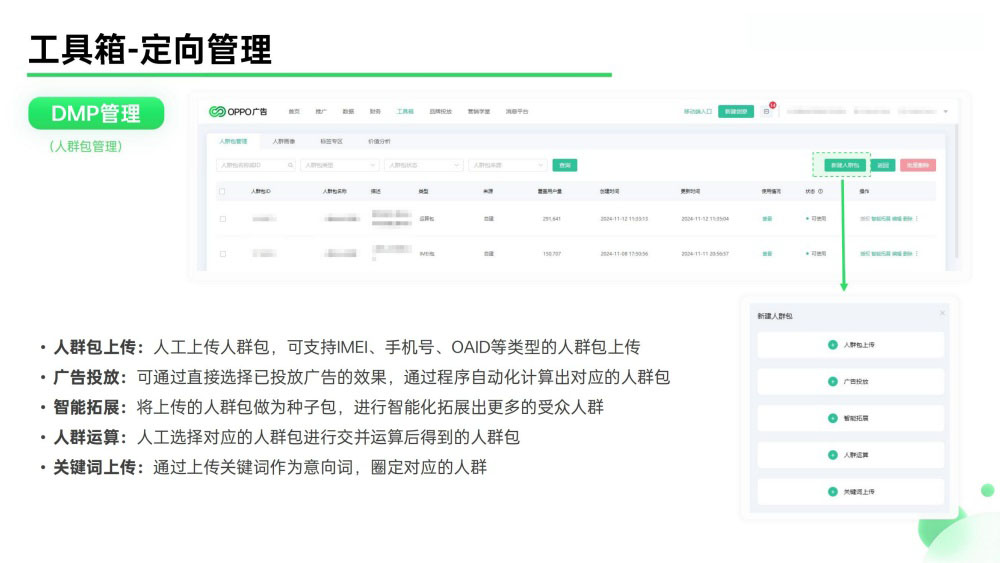Click the 251,641 coverage value
This screenshot has width=1000, height=563.
point(552,219)
